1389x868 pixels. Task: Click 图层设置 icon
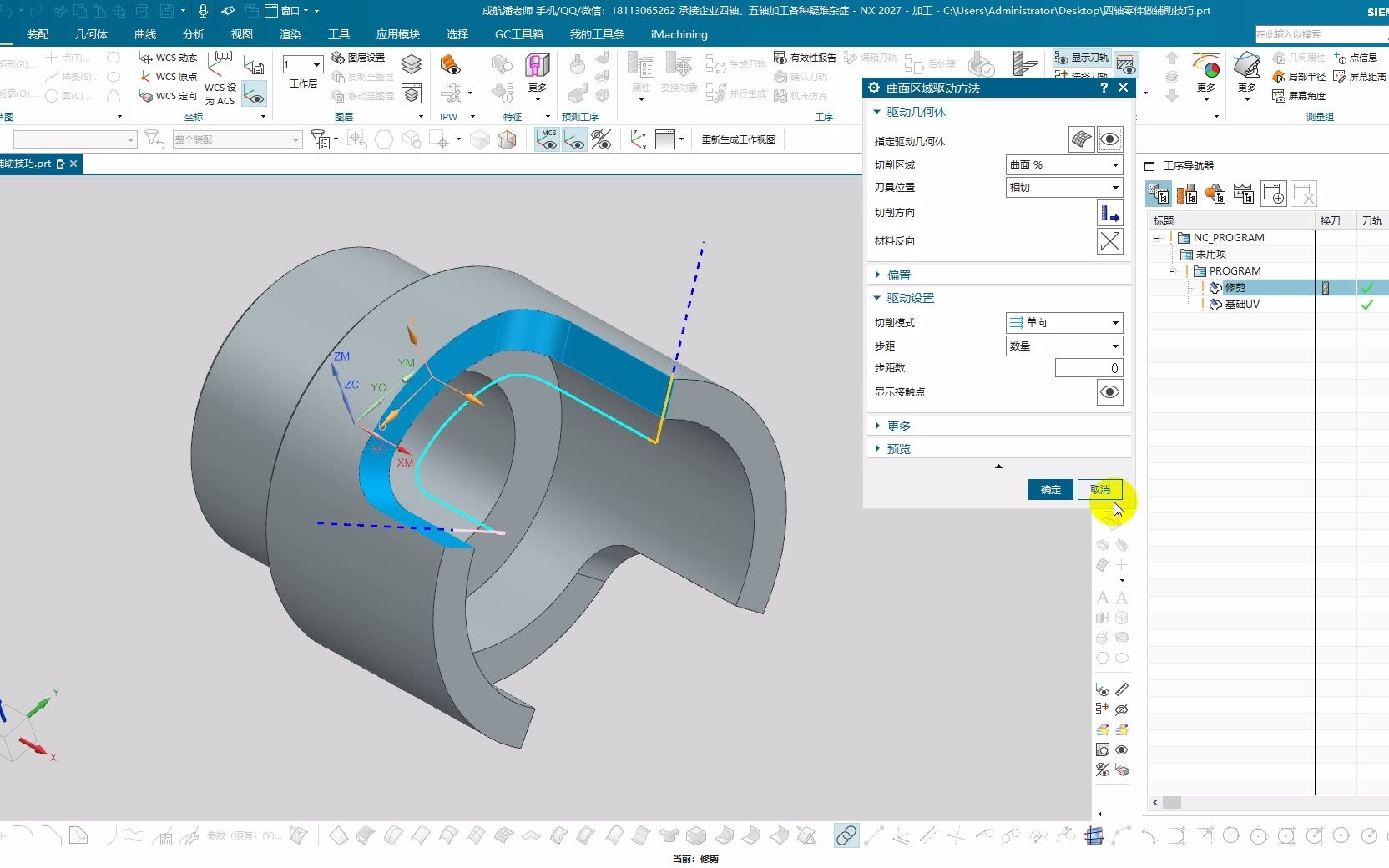click(358, 58)
